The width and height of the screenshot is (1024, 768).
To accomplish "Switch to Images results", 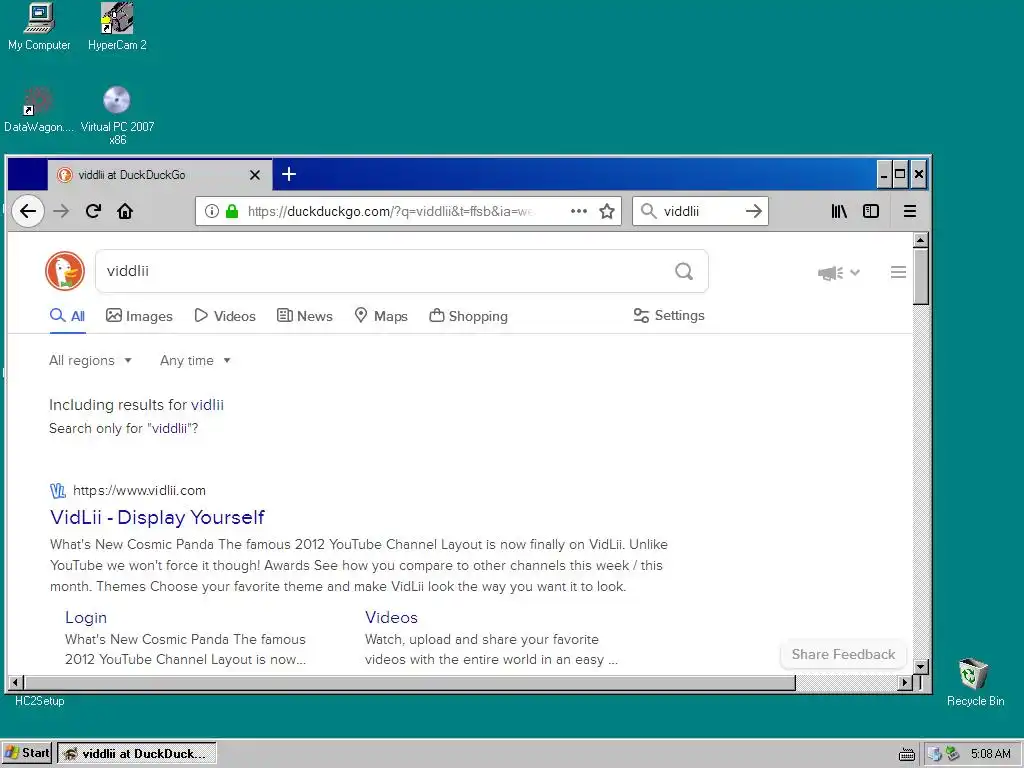I will coord(139,316).
